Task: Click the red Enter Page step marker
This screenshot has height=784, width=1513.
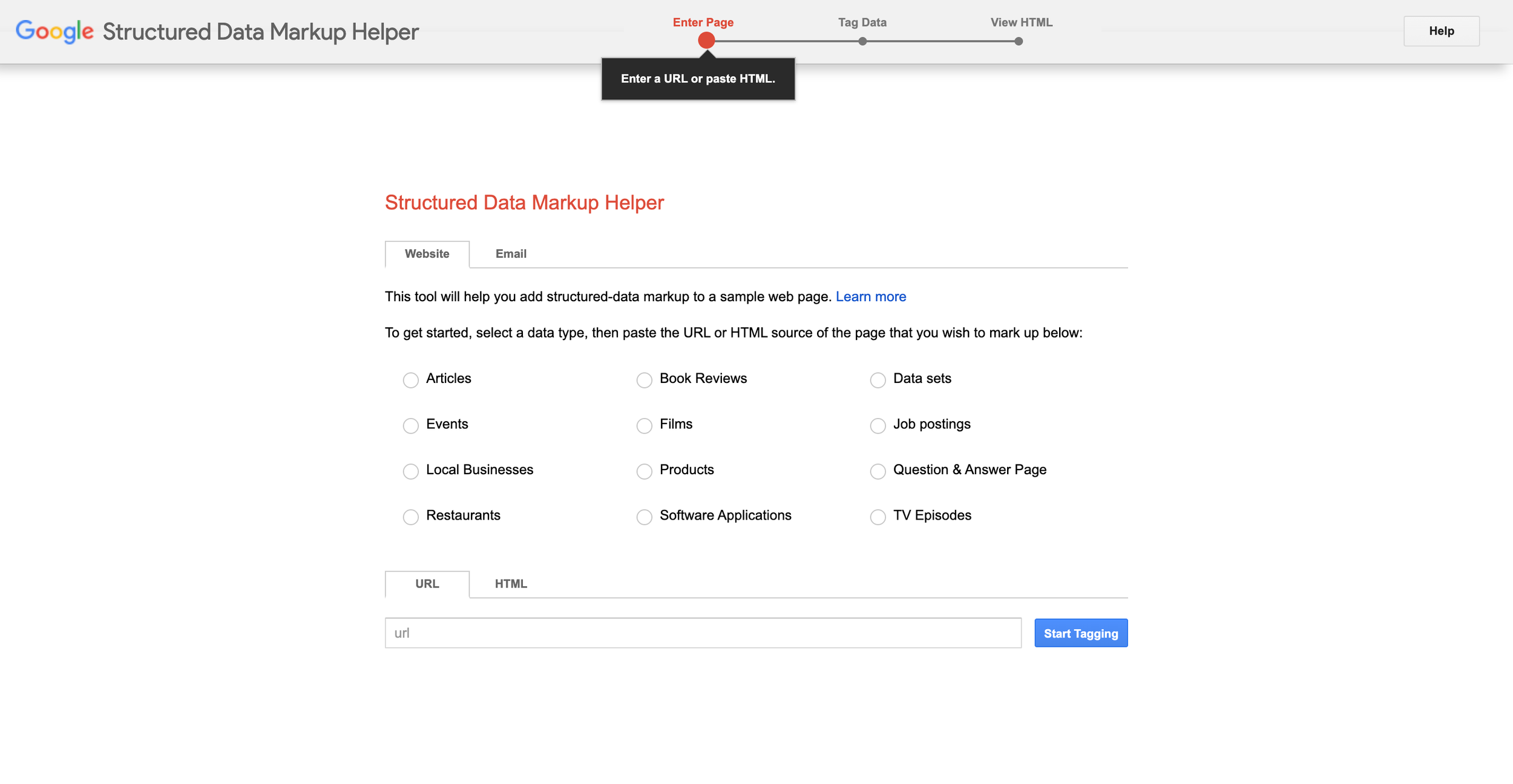Action: click(706, 41)
